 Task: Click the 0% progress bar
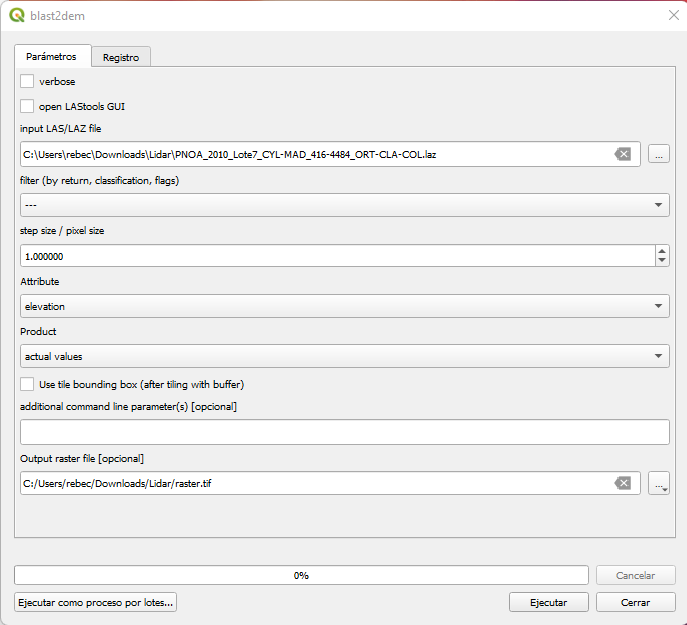coord(301,575)
